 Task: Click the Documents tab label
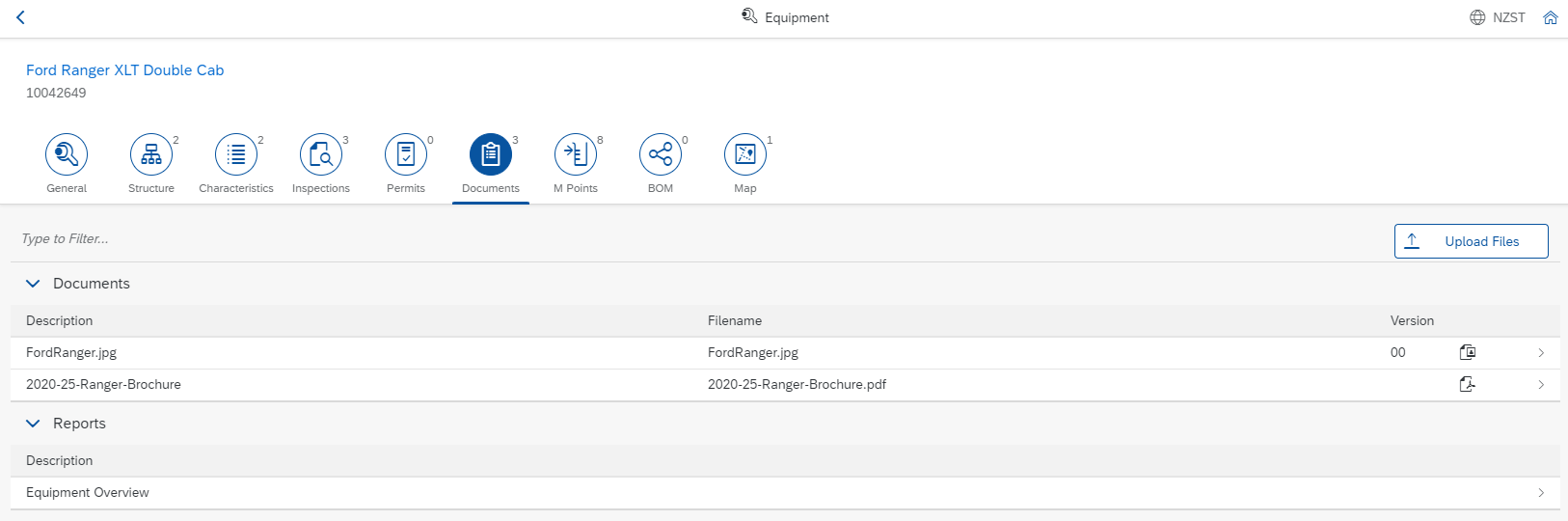pyautogui.click(x=491, y=188)
